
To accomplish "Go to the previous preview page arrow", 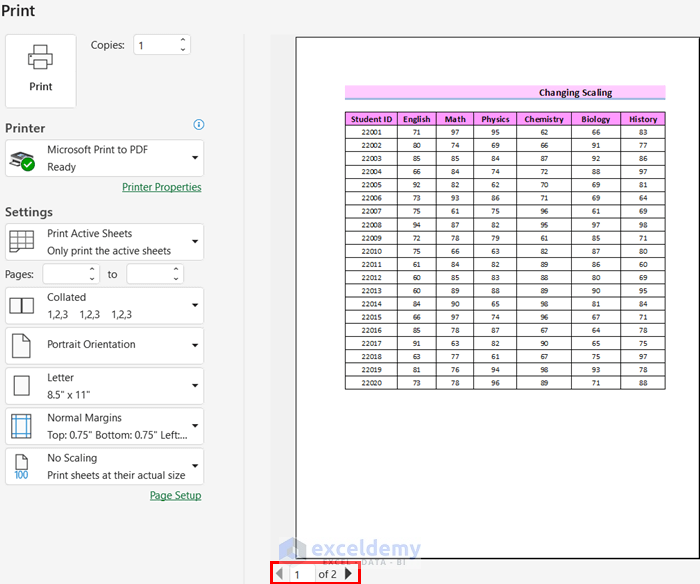I will point(279,573).
